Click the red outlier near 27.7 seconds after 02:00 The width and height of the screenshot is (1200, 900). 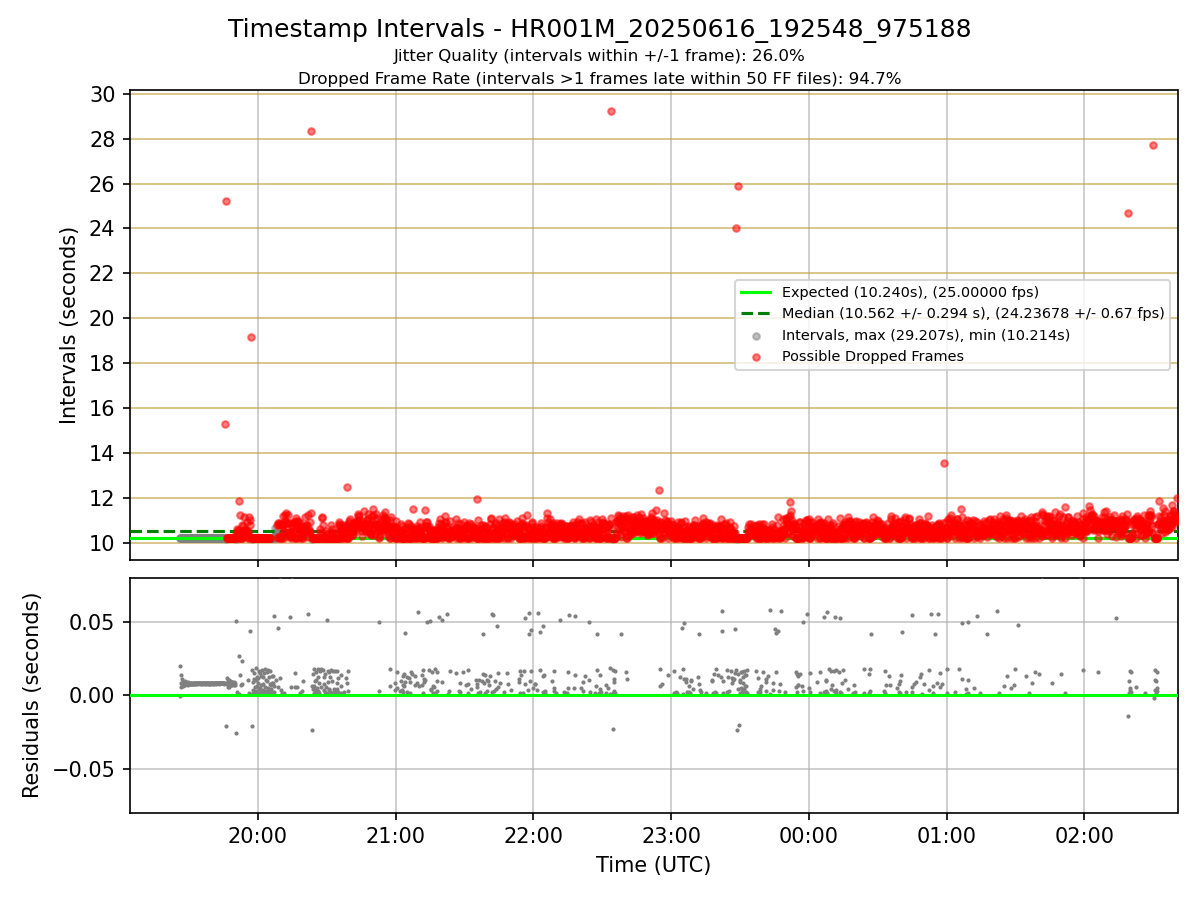point(1153,145)
